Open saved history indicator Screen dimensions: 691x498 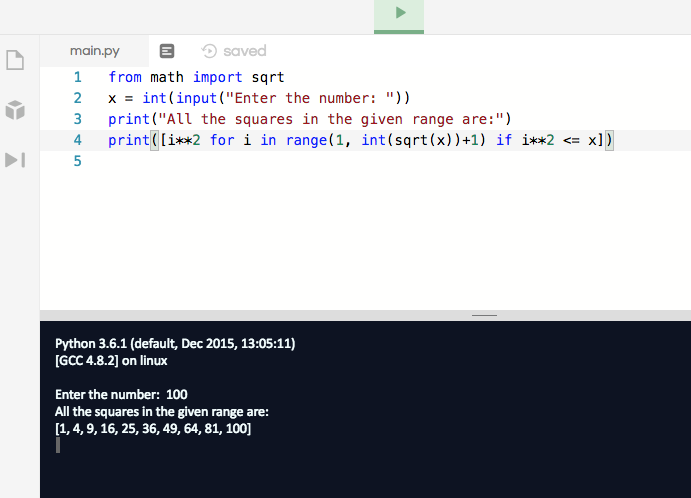click(234, 51)
